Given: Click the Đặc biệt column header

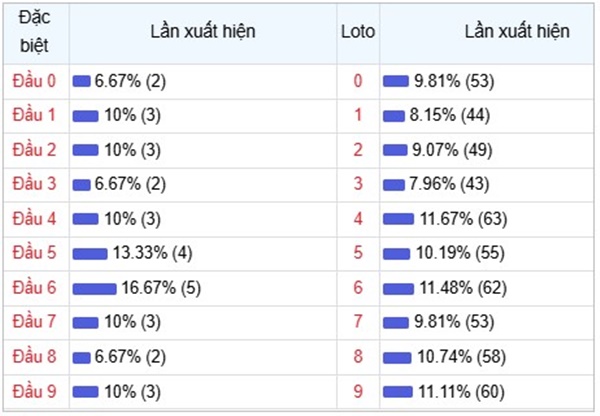Looking at the screenshot, I should pyautogui.click(x=35, y=32).
